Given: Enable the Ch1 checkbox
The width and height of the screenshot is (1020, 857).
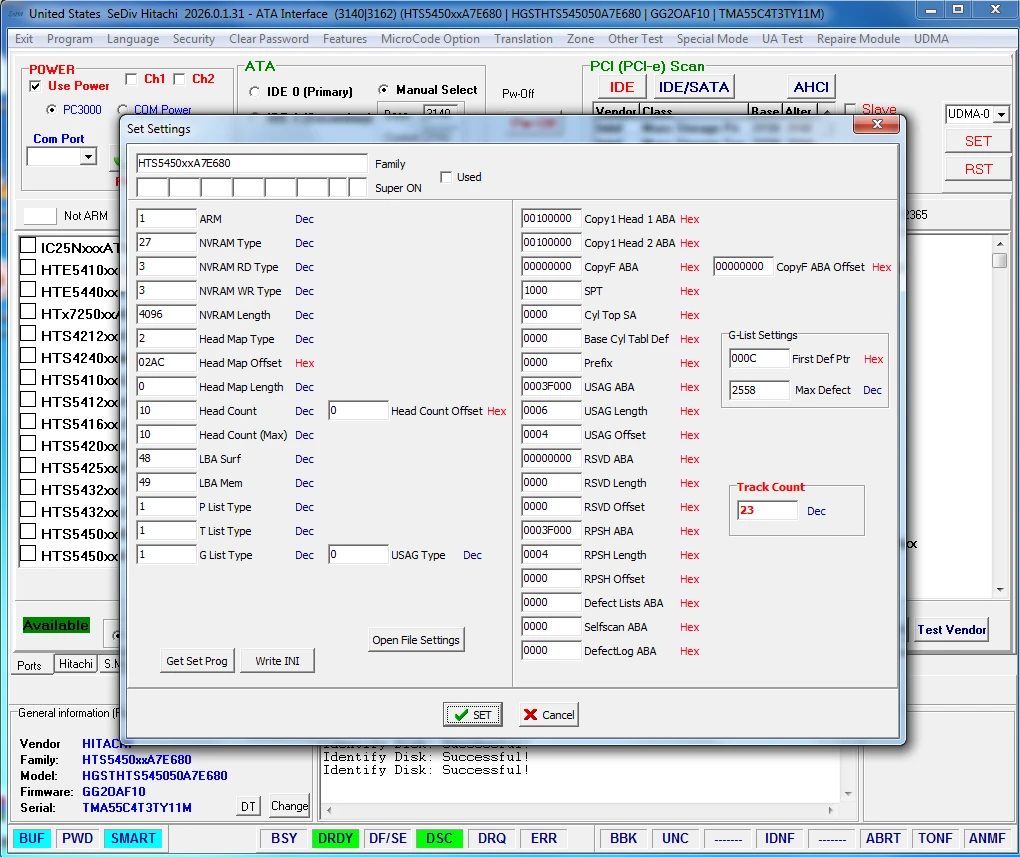Looking at the screenshot, I should tap(131, 79).
